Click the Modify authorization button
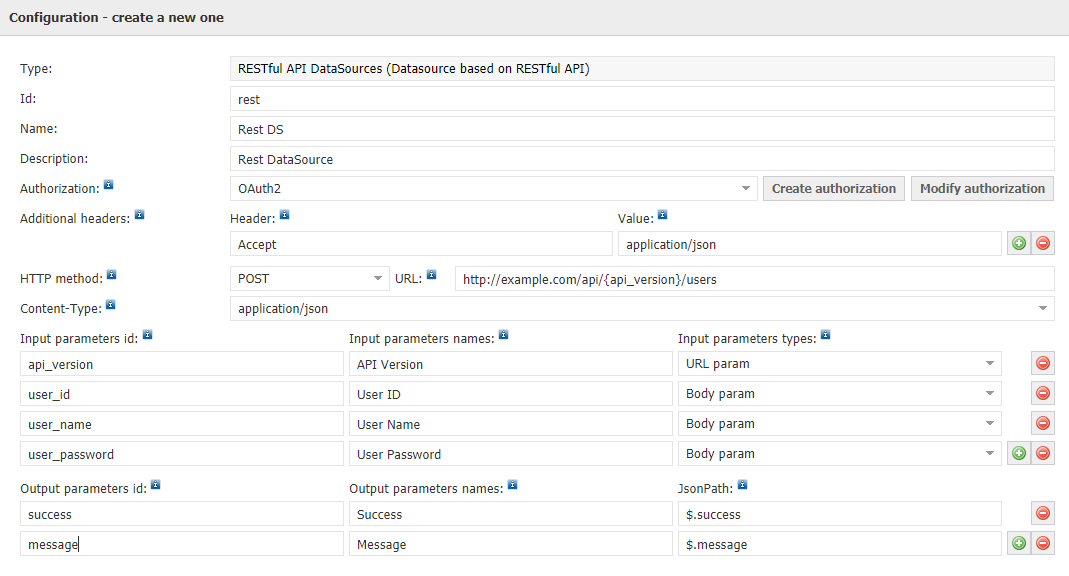The width and height of the screenshot is (1069, 576). point(982,189)
